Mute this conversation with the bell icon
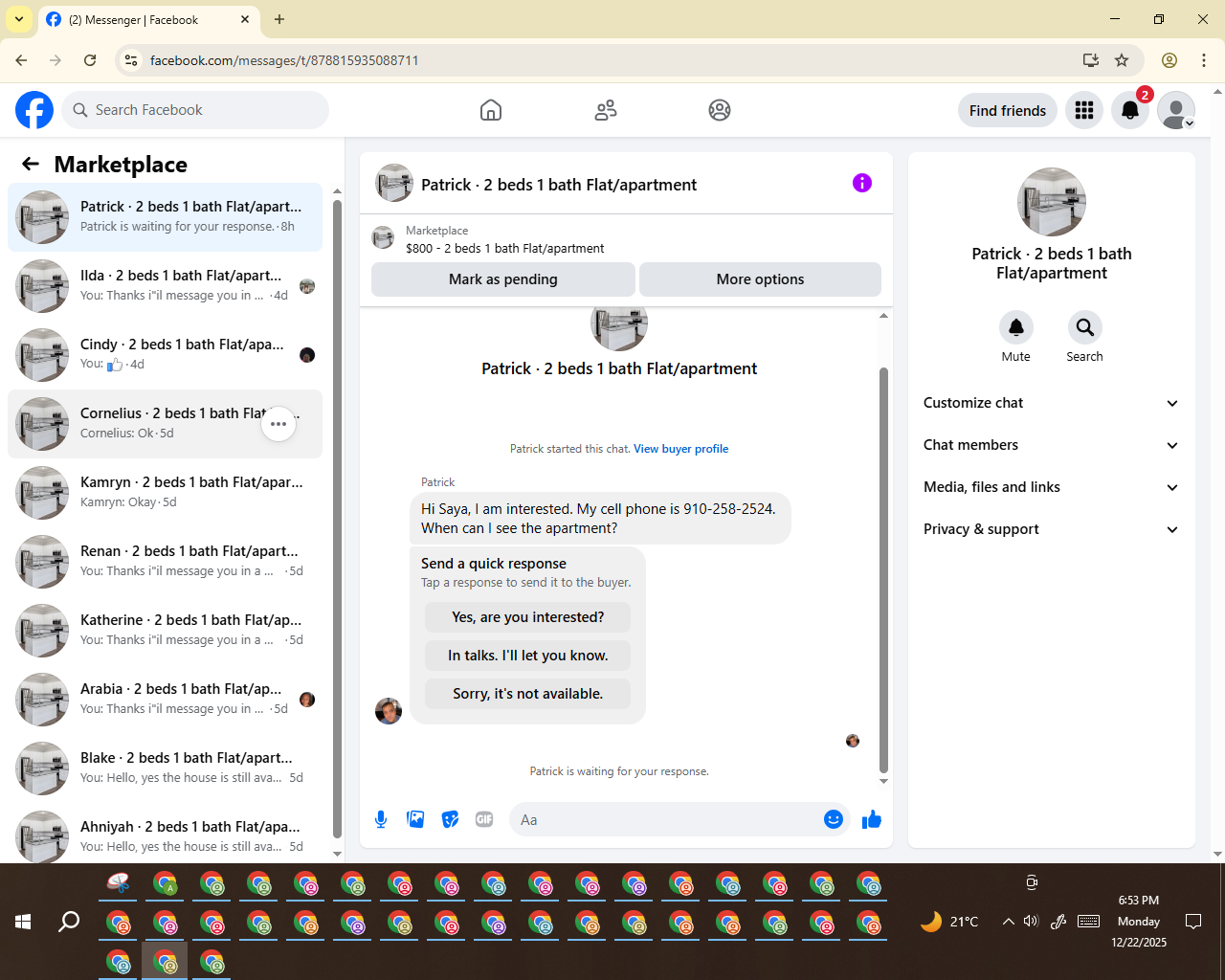 click(x=1016, y=327)
